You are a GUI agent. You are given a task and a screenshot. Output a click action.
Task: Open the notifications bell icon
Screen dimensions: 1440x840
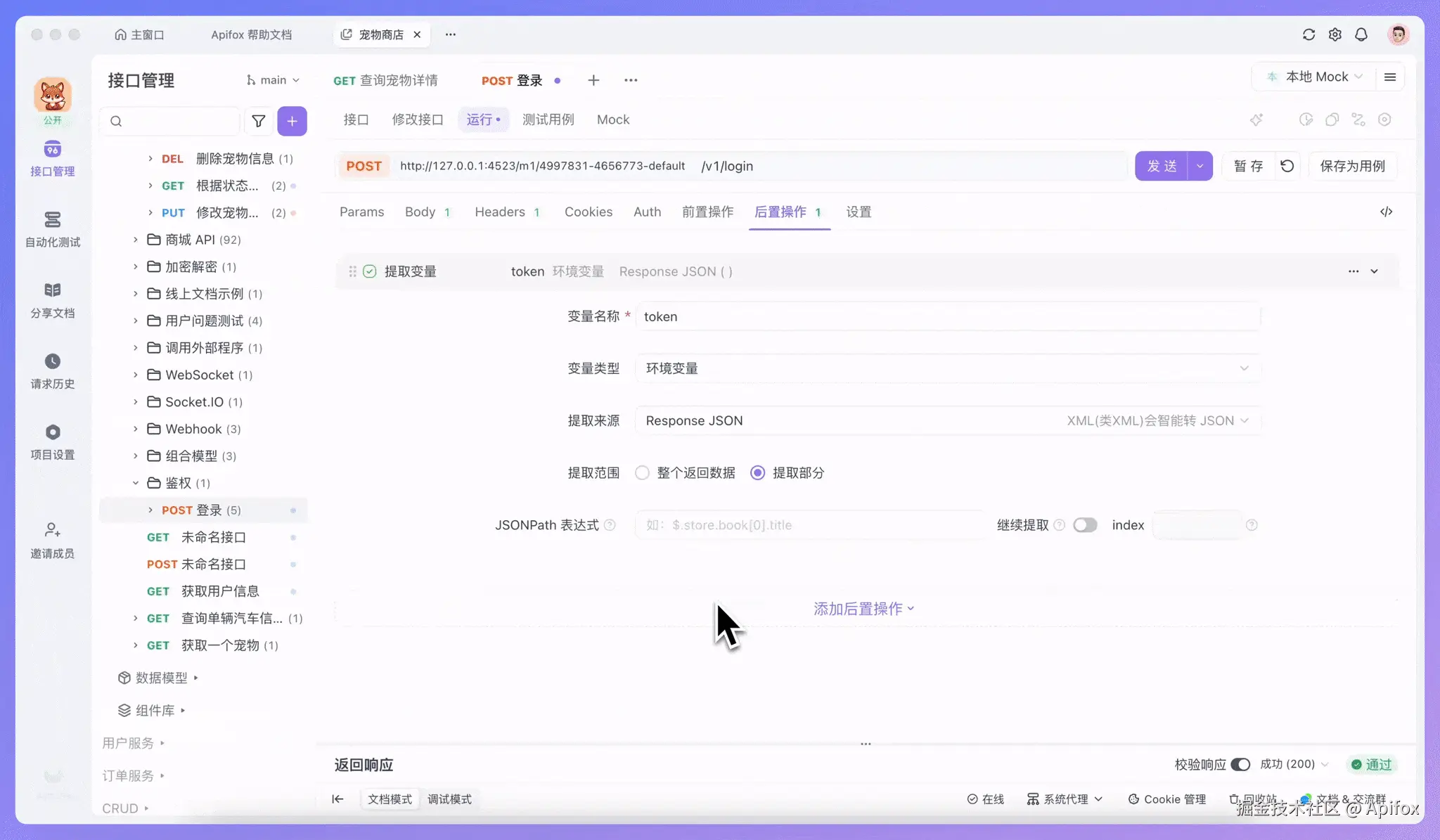click(x=1361, y=34)
